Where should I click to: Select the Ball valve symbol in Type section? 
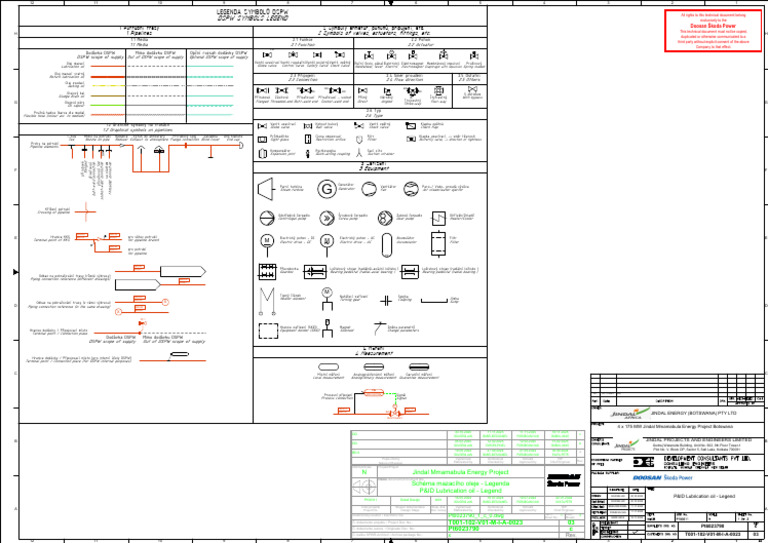pos(308,126)
